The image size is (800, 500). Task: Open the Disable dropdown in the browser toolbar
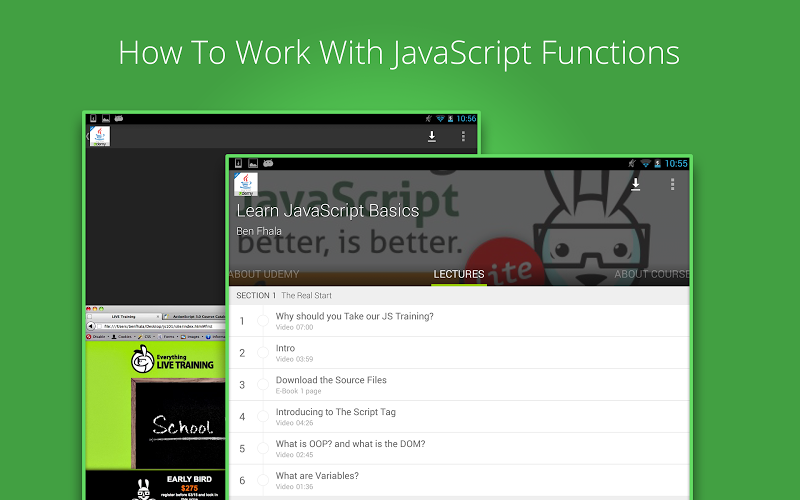pyautogui.click(x=98, y=337)
